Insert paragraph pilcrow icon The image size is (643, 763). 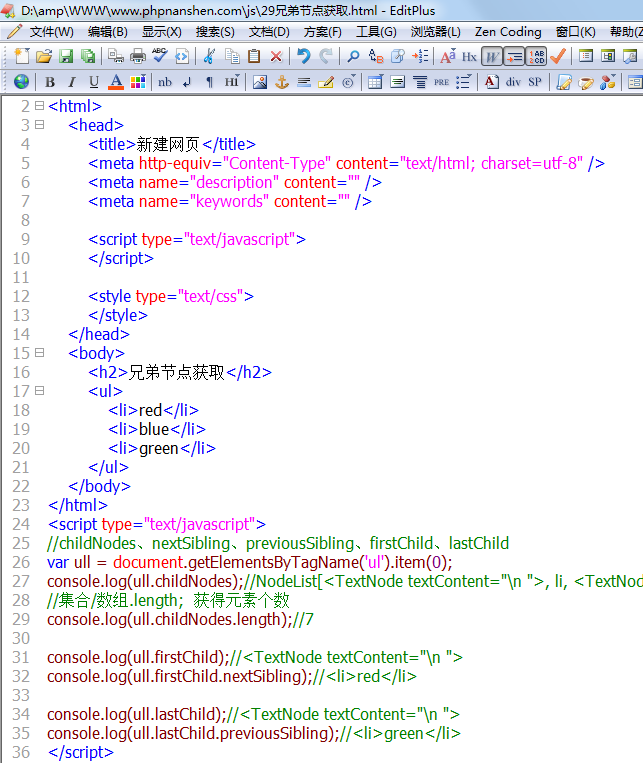pos(209,82)
